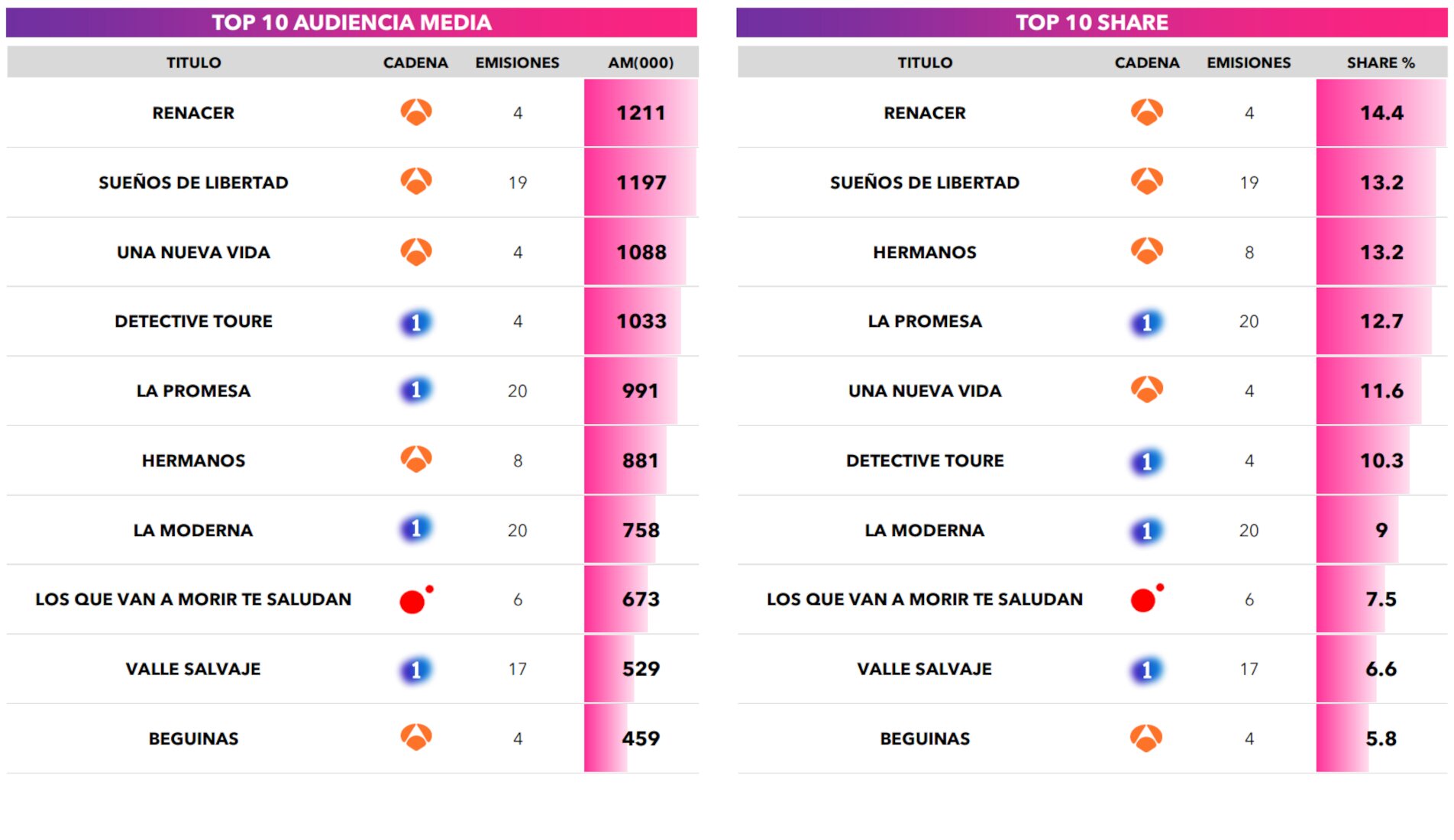
Task: Click SUEÑOS DE LIBERTAD title in audiencia table
Action: pos(193,183)
